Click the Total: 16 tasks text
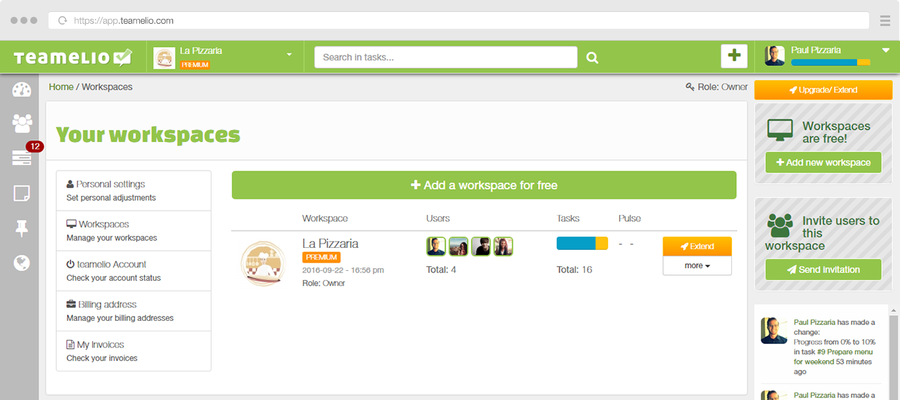Image resolution: width=900 pixels, height=400 pixels. tap(575, 270)
